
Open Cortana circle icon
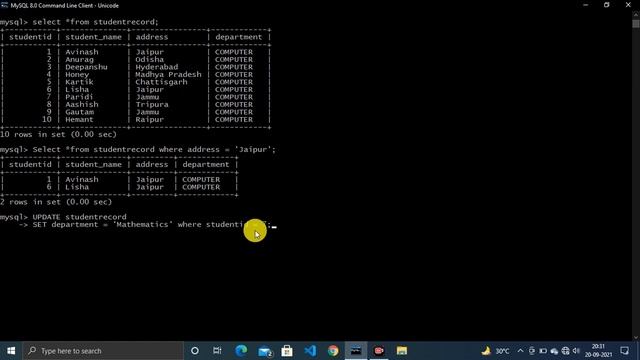click(x=195, y=351)
